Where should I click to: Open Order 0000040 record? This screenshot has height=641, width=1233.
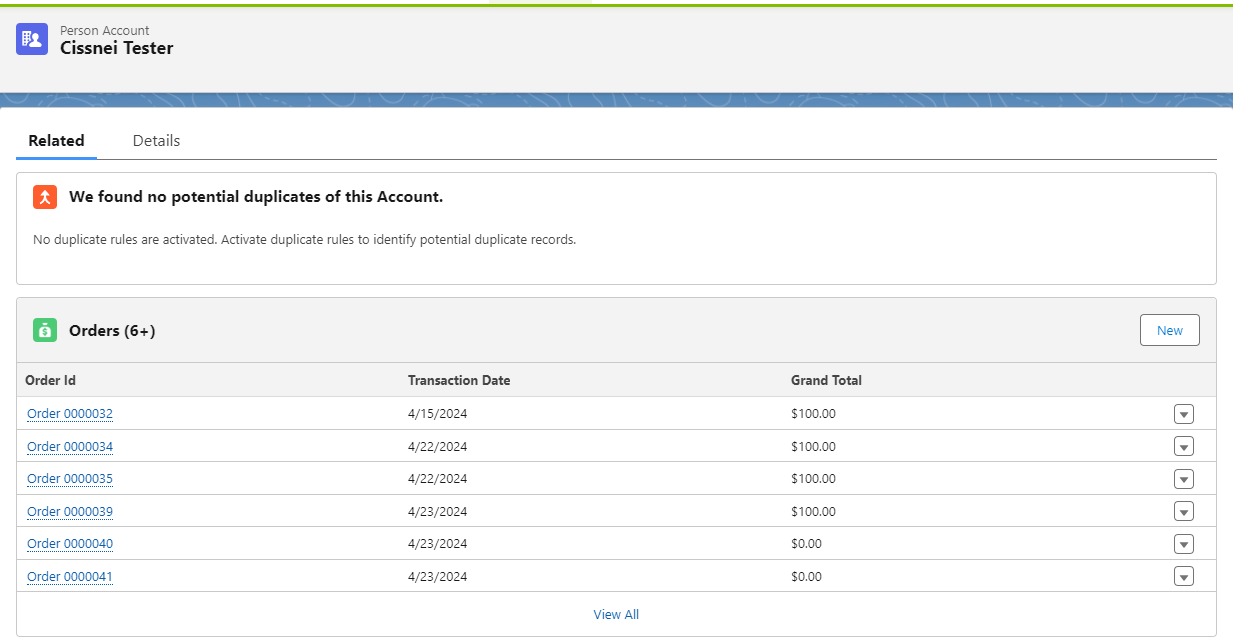point(70,544)
